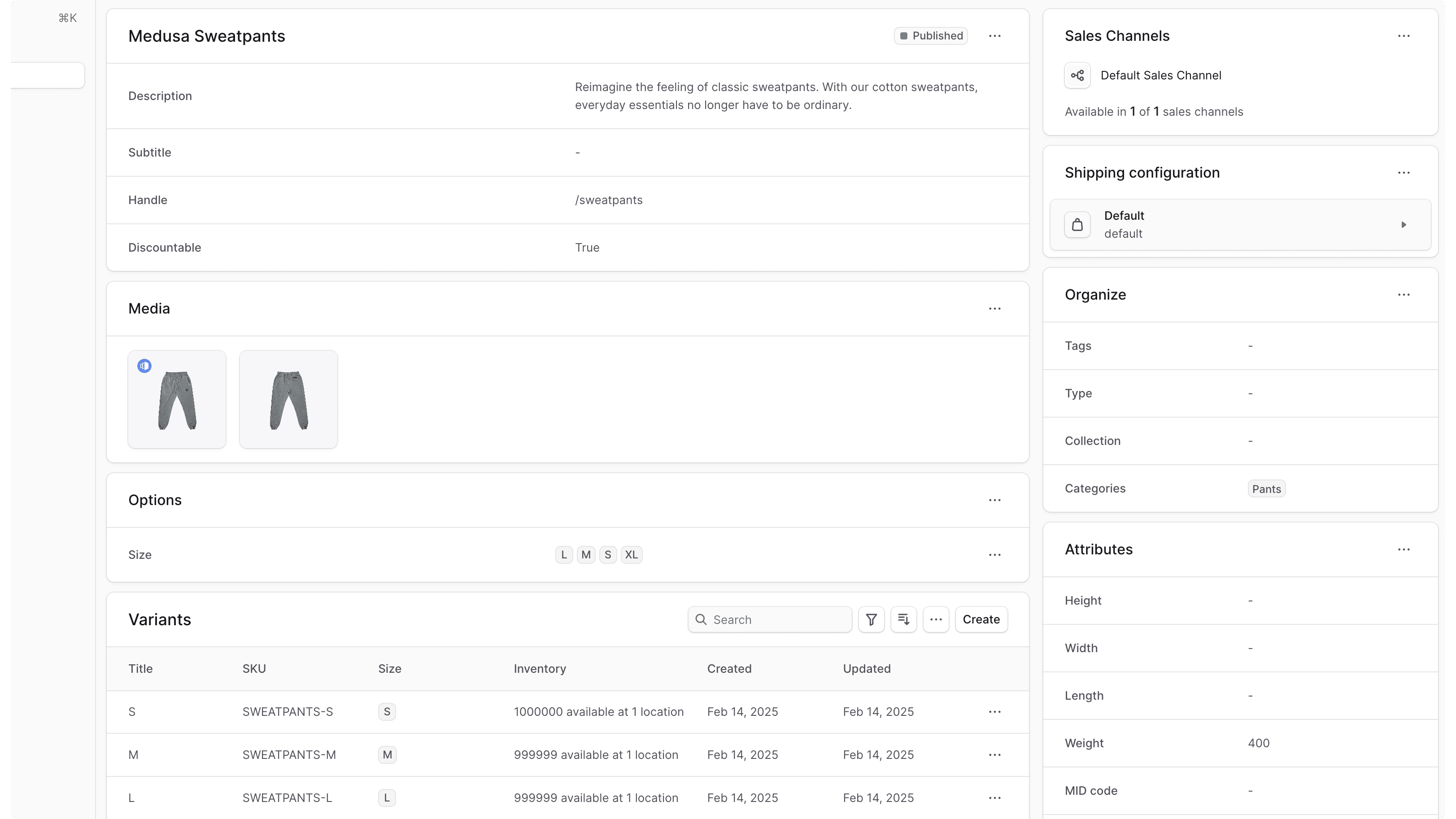Screen dimensions: 1456x819
Task: Open the Organize section options menu
Action: (1404, 295)
